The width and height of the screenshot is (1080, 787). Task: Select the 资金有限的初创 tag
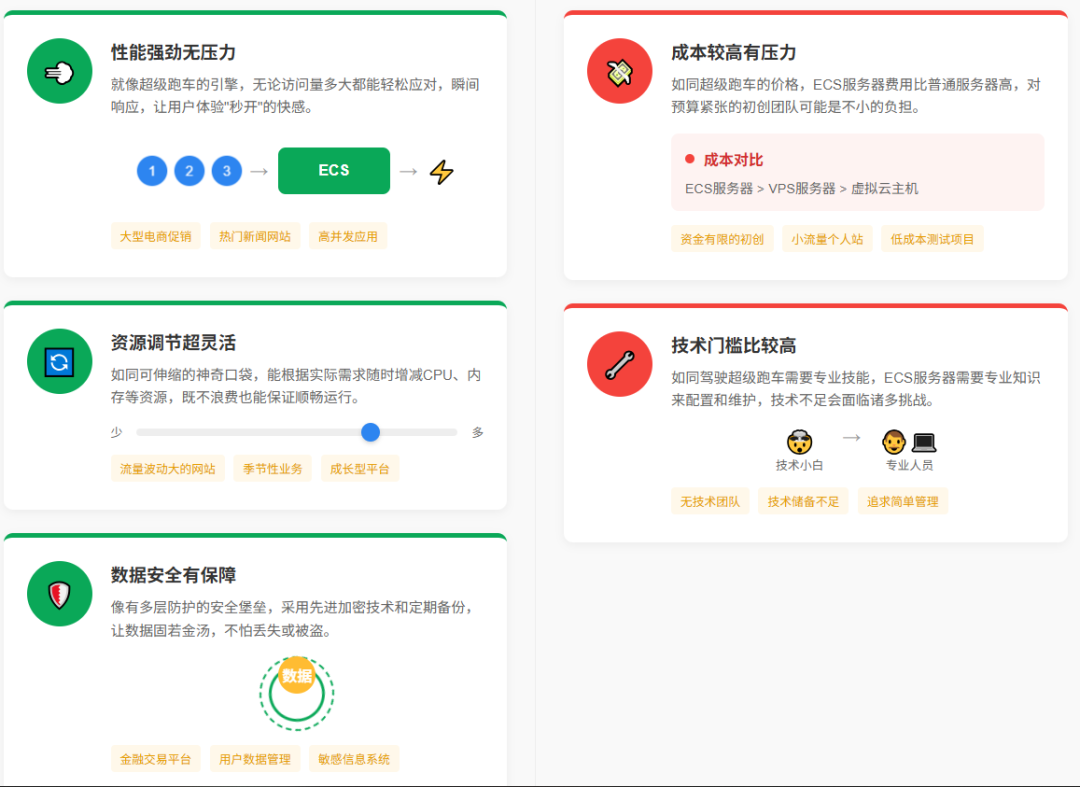(722, 239)
